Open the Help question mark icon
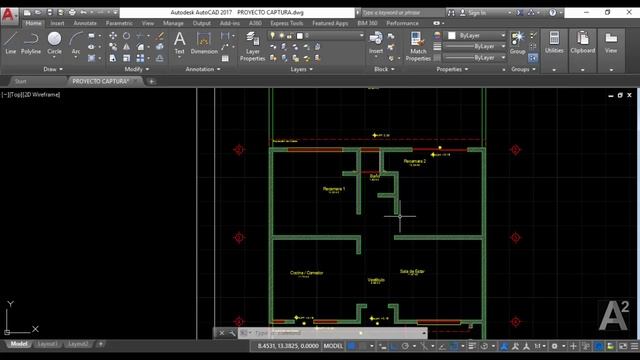The width and height of the screenshot is (640, 360). (552, 13)
